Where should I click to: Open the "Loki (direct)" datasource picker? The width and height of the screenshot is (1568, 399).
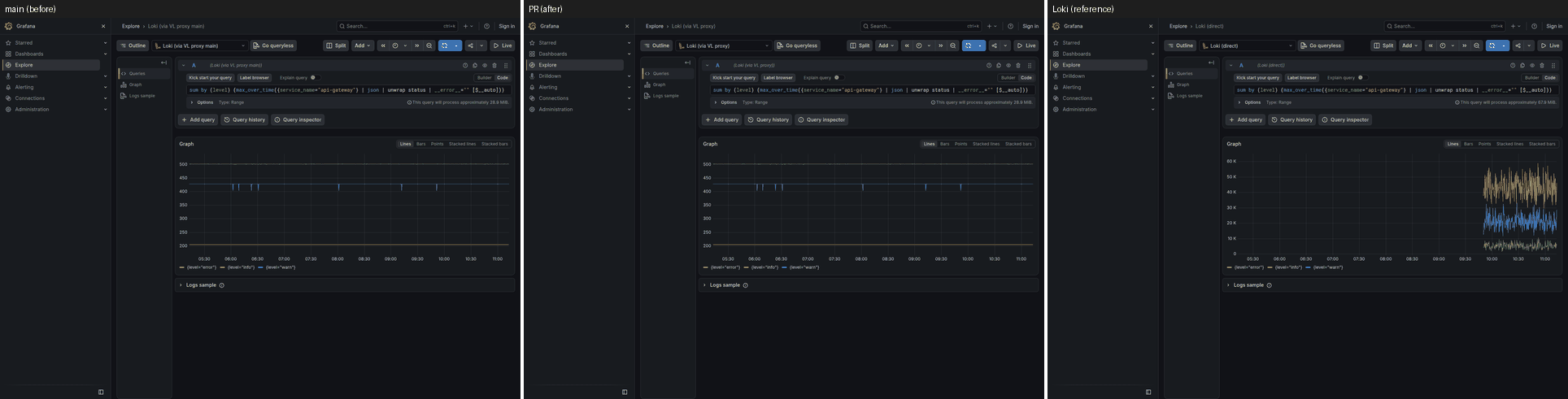click(x=1248, y=46)
